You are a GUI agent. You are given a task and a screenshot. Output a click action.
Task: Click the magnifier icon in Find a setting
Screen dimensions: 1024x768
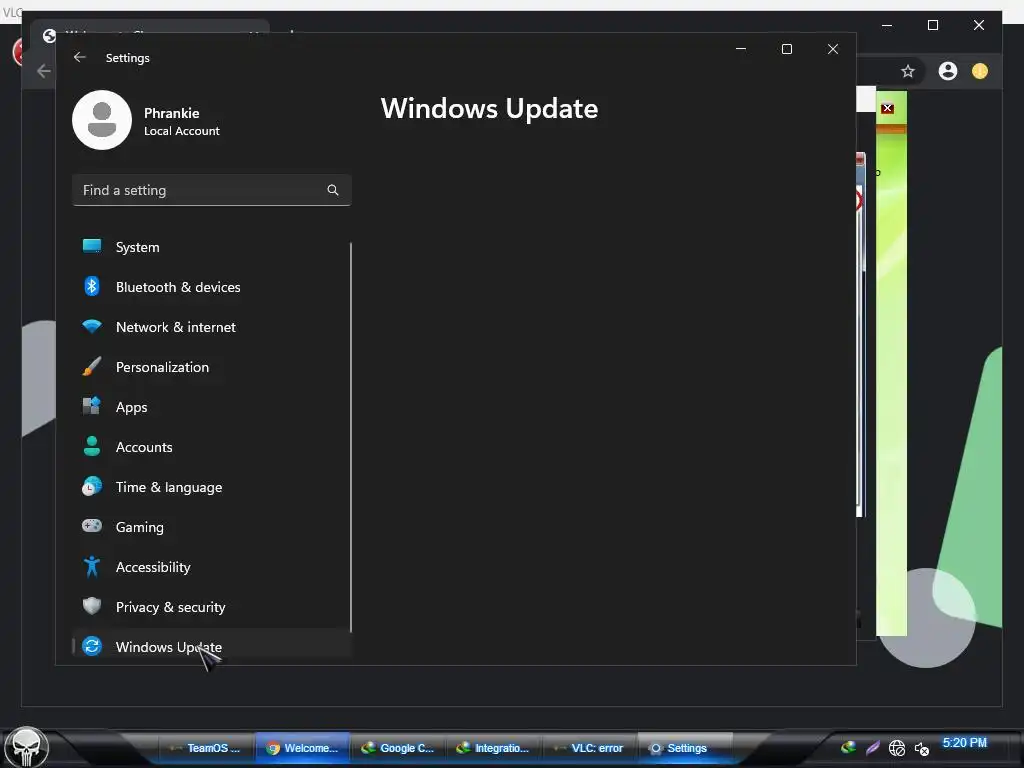pos(332,190)
